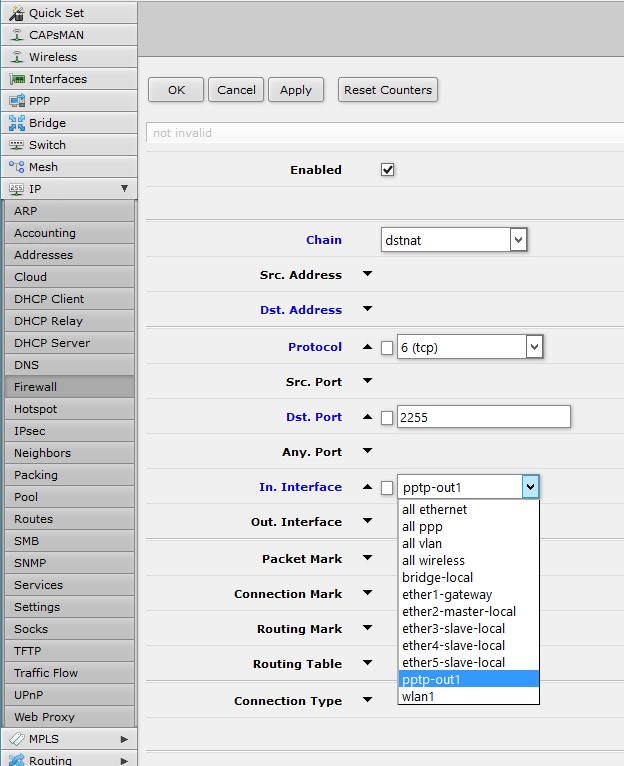Screen dimensions: 624x766
Task: Open the Hotspot menu item
Action: (69, 409)
